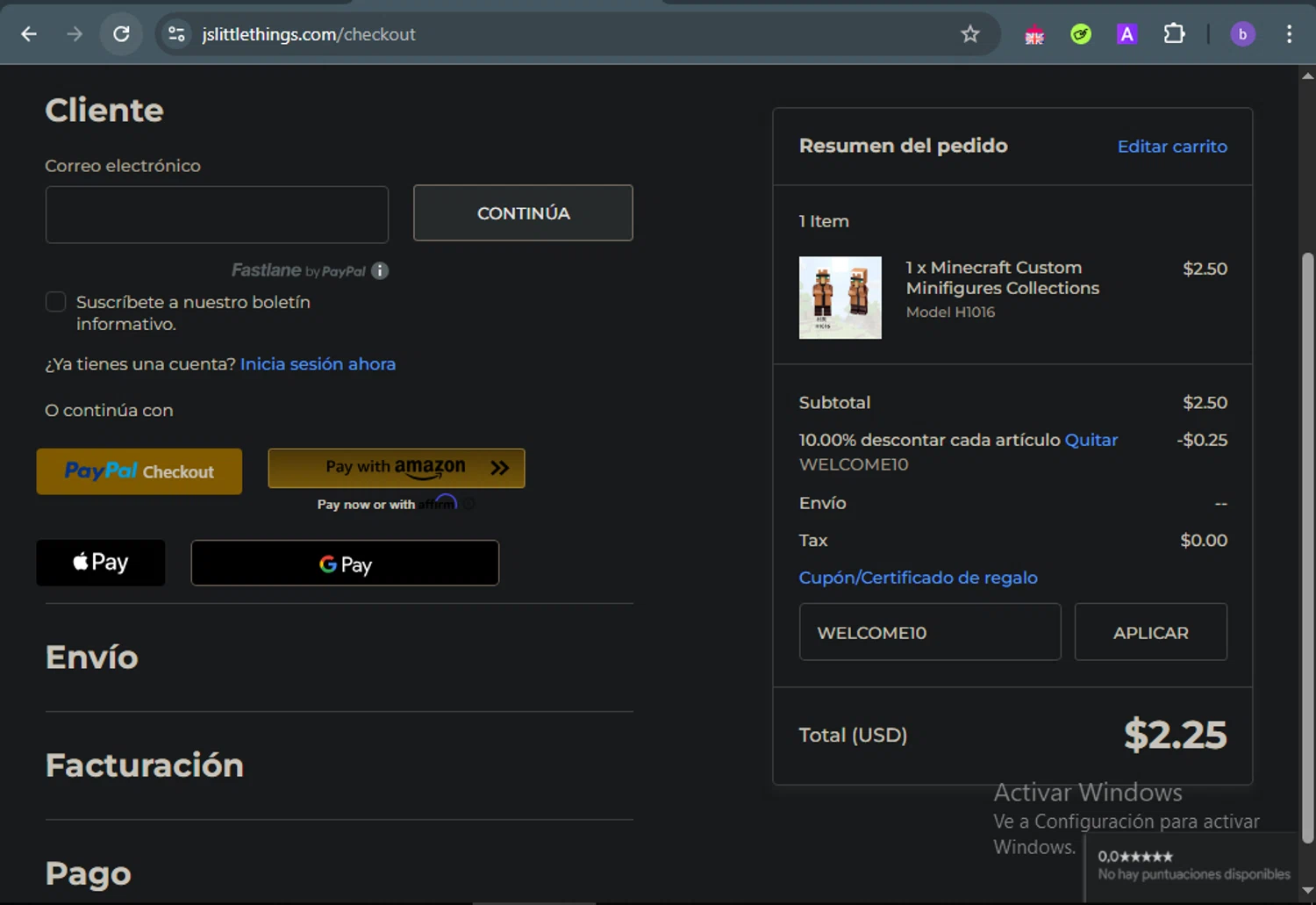1316x905 pixels.
Task: Select the Google Pay button
Action: 345,563
